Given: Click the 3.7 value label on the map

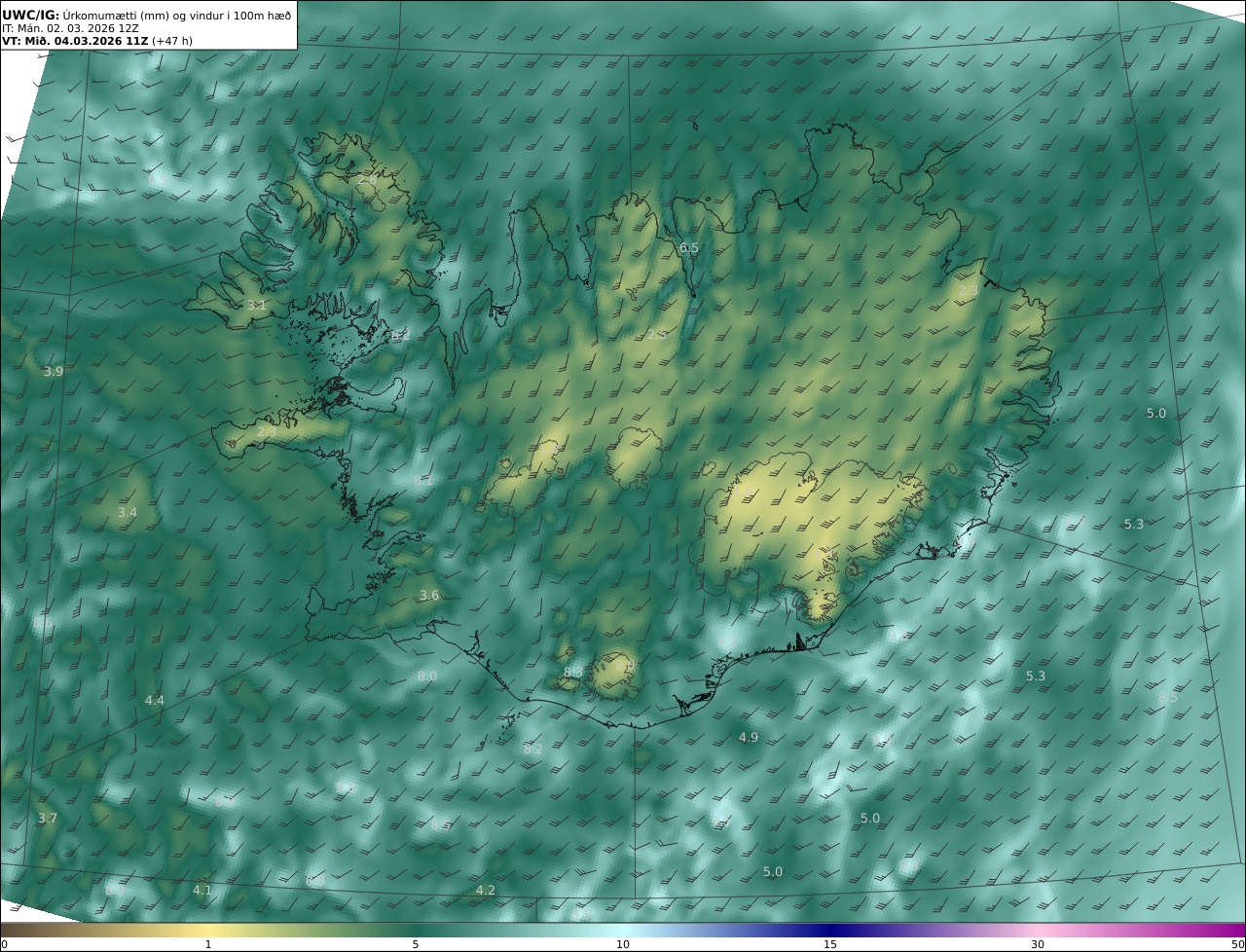Looking at the screenshot, I should pos(48,819).
